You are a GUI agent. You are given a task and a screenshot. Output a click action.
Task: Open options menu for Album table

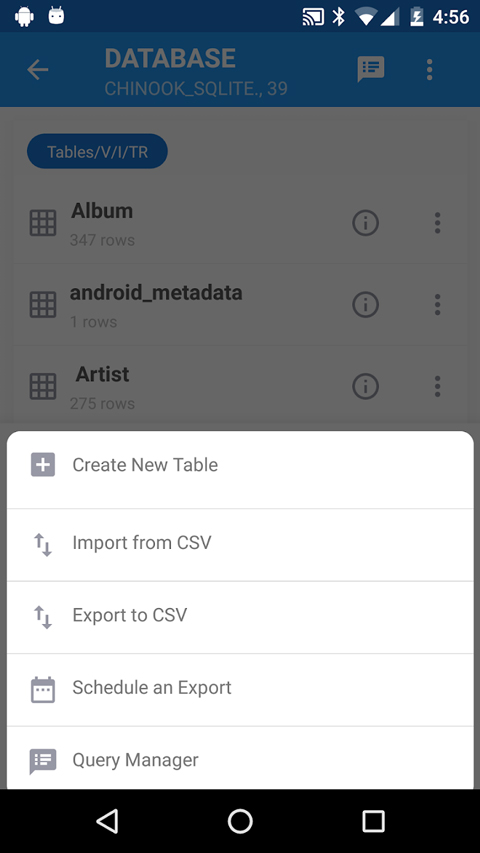coord(438,223)
